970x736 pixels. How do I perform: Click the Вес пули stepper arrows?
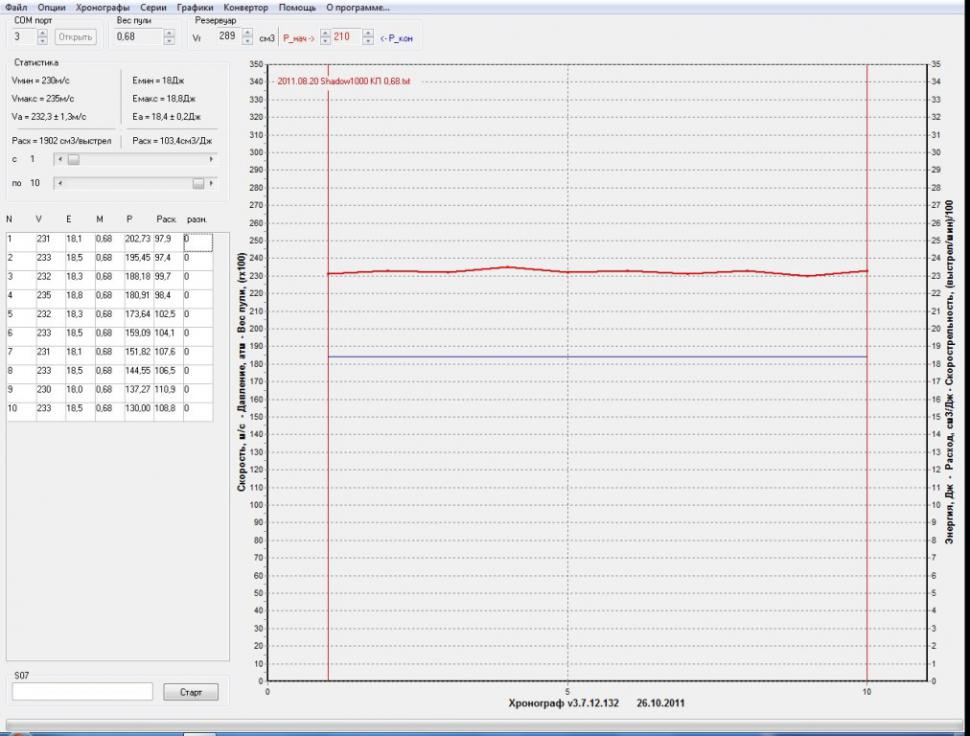[x=169, y=37]
